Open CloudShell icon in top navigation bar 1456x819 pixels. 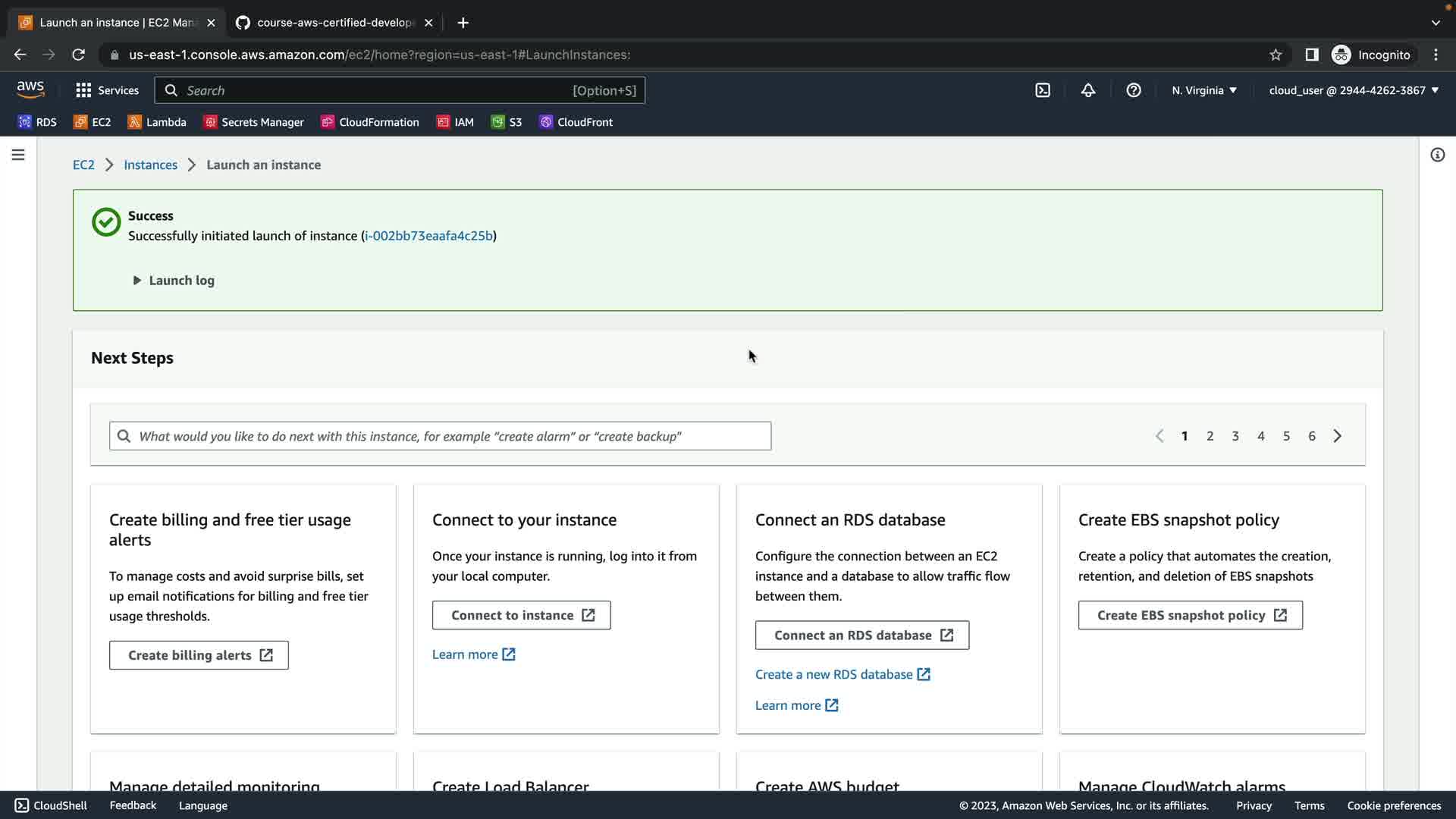tap(1043, 90)
